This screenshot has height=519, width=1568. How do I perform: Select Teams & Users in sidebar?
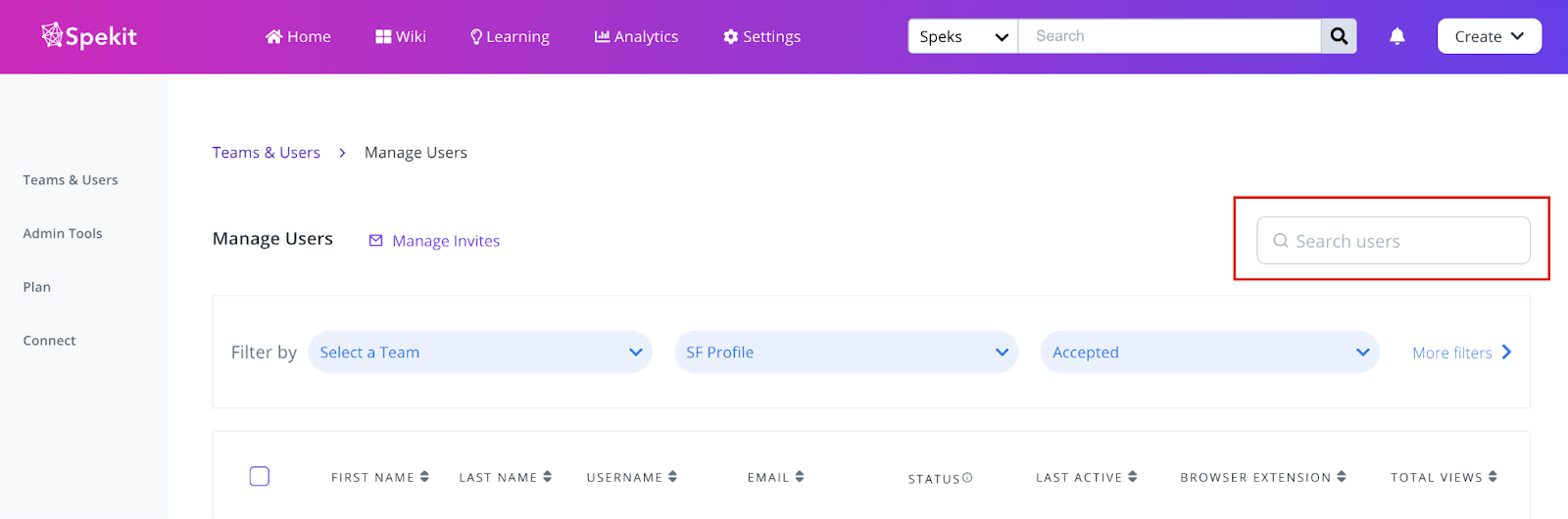pyautogui.click(x=71, y=180)
